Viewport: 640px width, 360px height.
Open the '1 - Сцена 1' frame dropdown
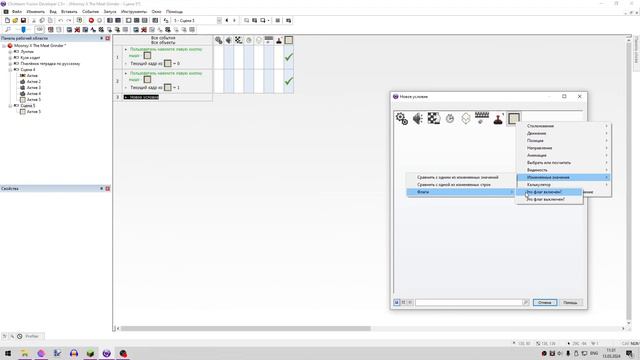(x=197, y=20)
